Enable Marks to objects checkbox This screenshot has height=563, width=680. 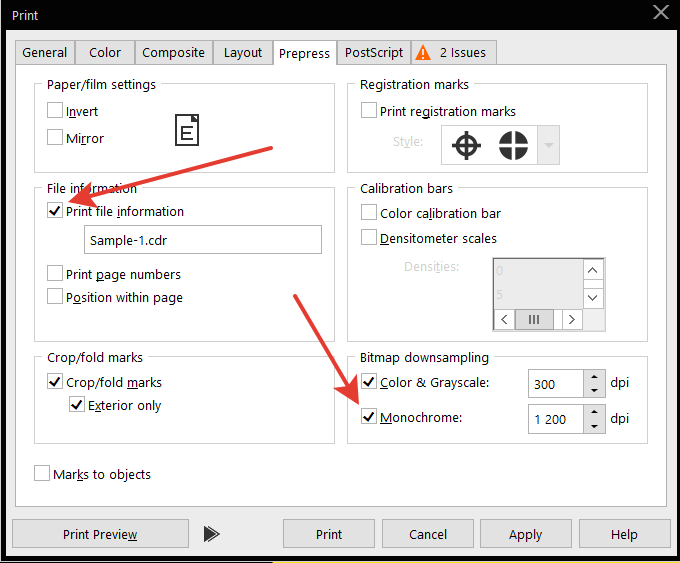tap(42, 473)
